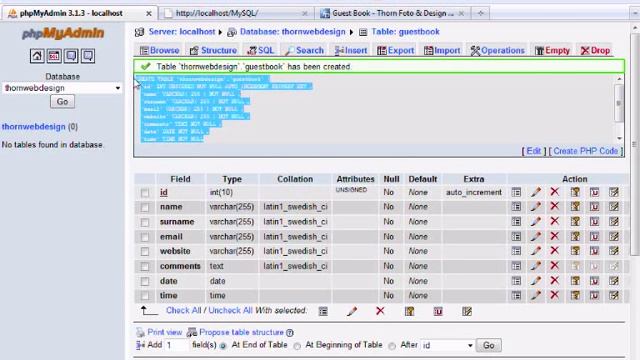Open the SQL query window icon
This screenshot has width=640, height=360.
(x=54, y=56)
